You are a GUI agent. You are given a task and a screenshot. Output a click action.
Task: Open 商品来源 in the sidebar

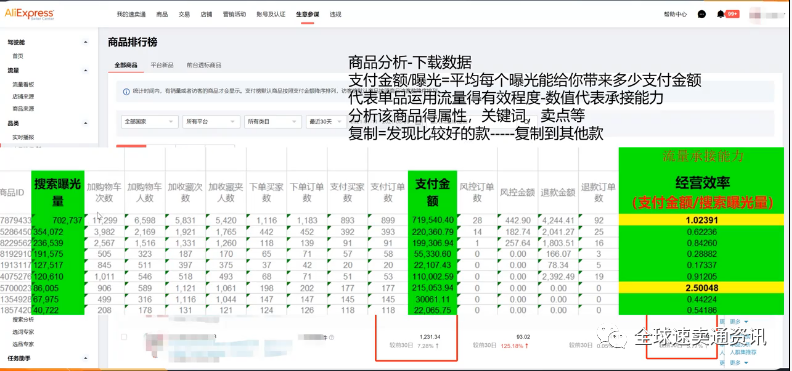tap(23, 108)
